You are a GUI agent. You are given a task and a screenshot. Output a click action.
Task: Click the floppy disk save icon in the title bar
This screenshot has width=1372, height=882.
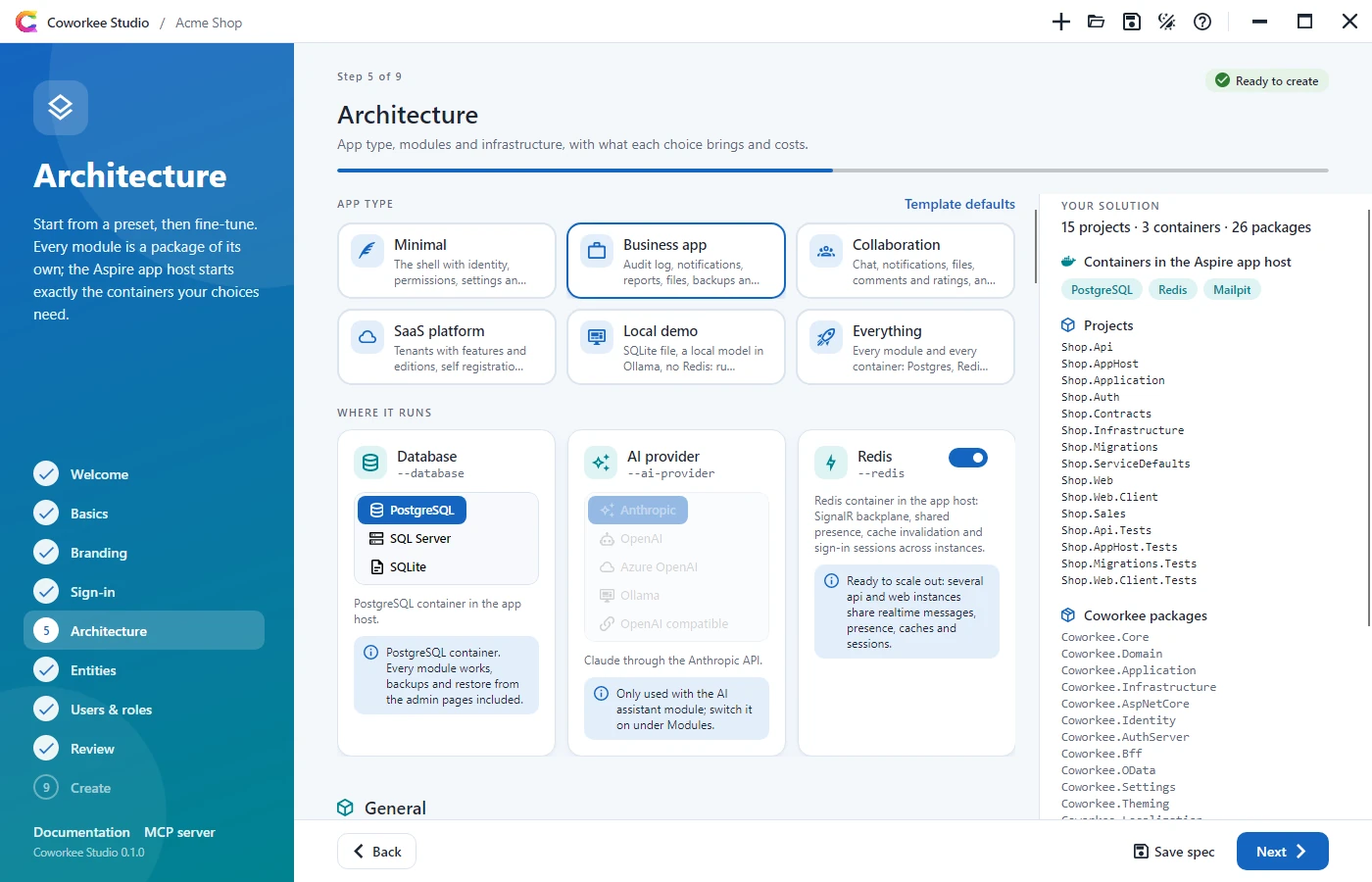coord(1132,22)
